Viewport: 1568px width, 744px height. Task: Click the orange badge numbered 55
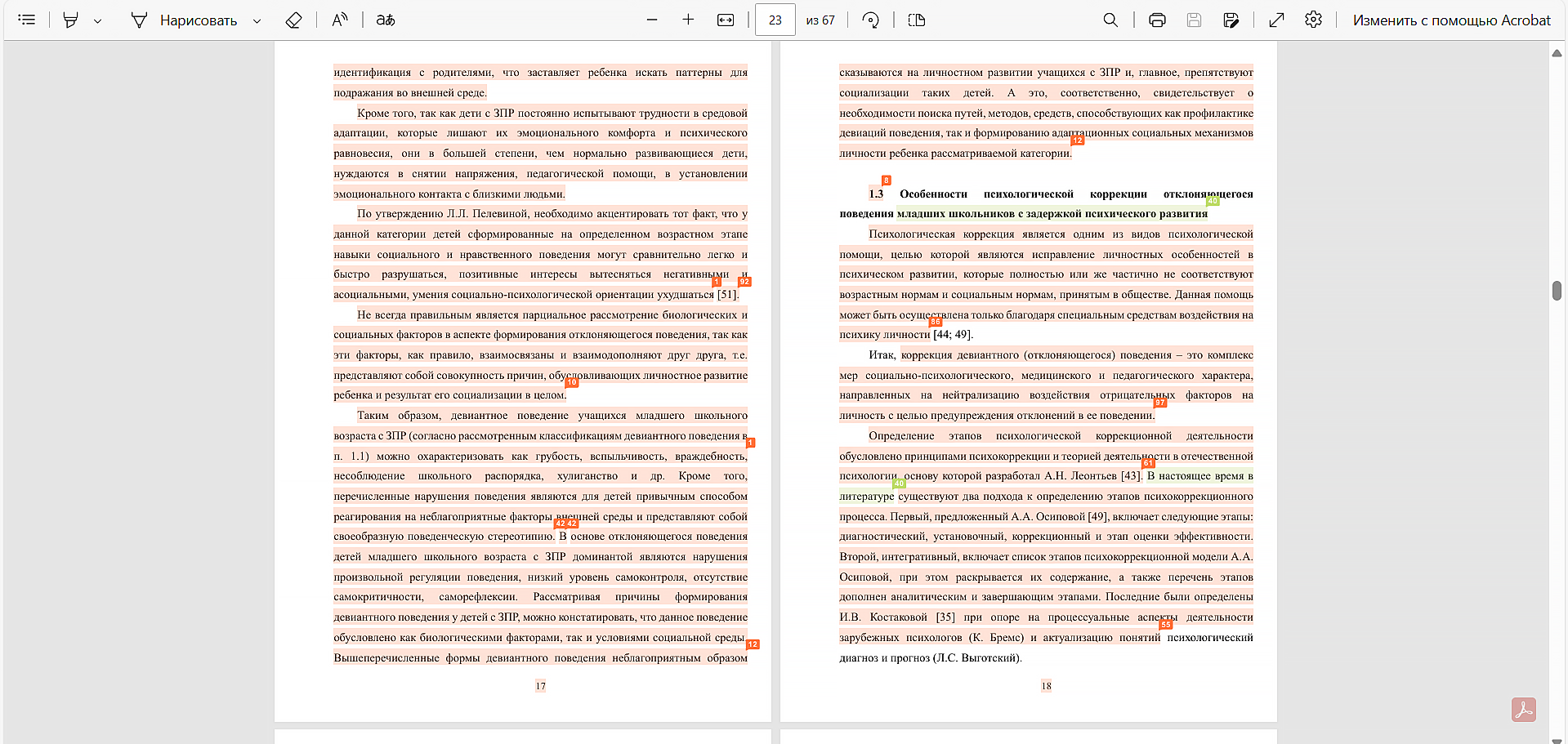[x=1166, y=625]
